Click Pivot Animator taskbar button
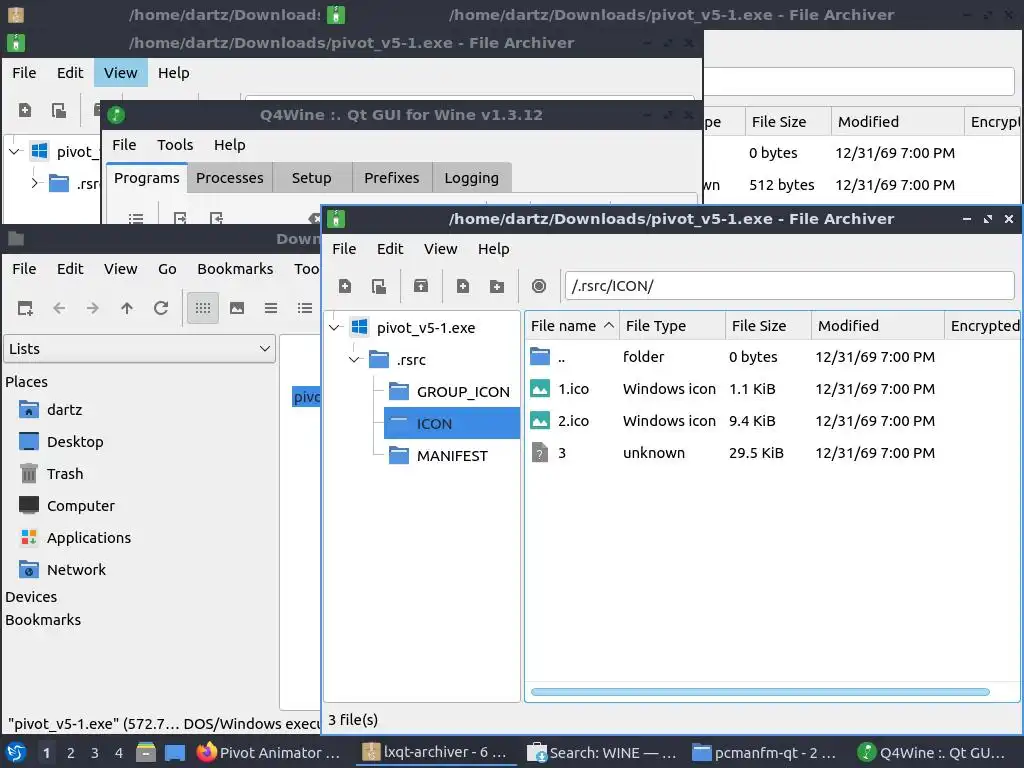The image size is (1024, 768). tap(270, 752)
